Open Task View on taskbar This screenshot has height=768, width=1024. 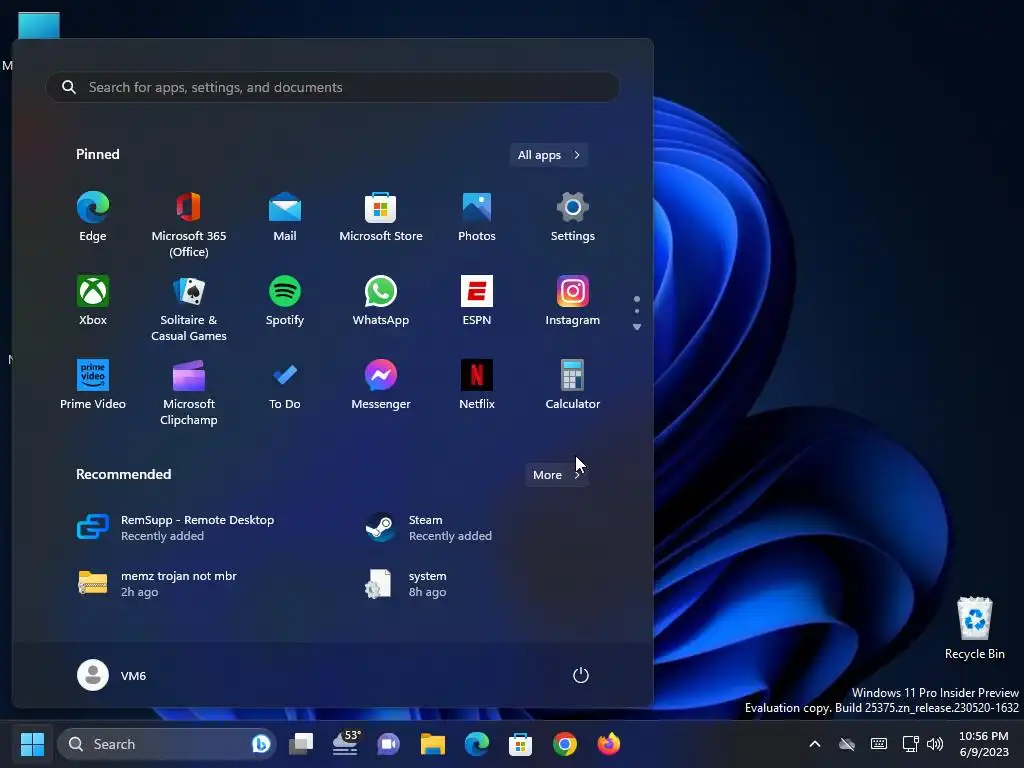[x=301, y=744]
